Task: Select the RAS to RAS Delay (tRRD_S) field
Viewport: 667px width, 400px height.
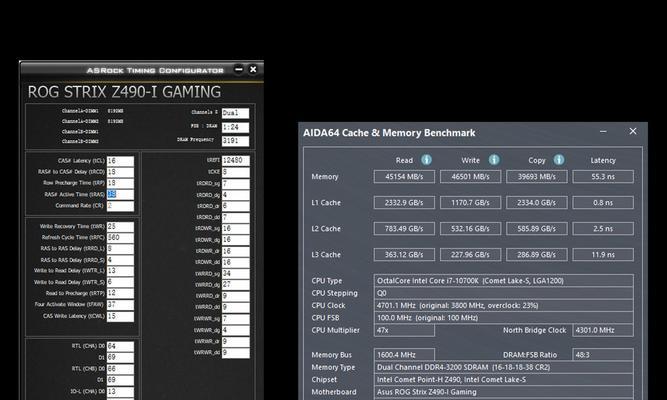Action: pyautogui.click(x=120, y=260)
